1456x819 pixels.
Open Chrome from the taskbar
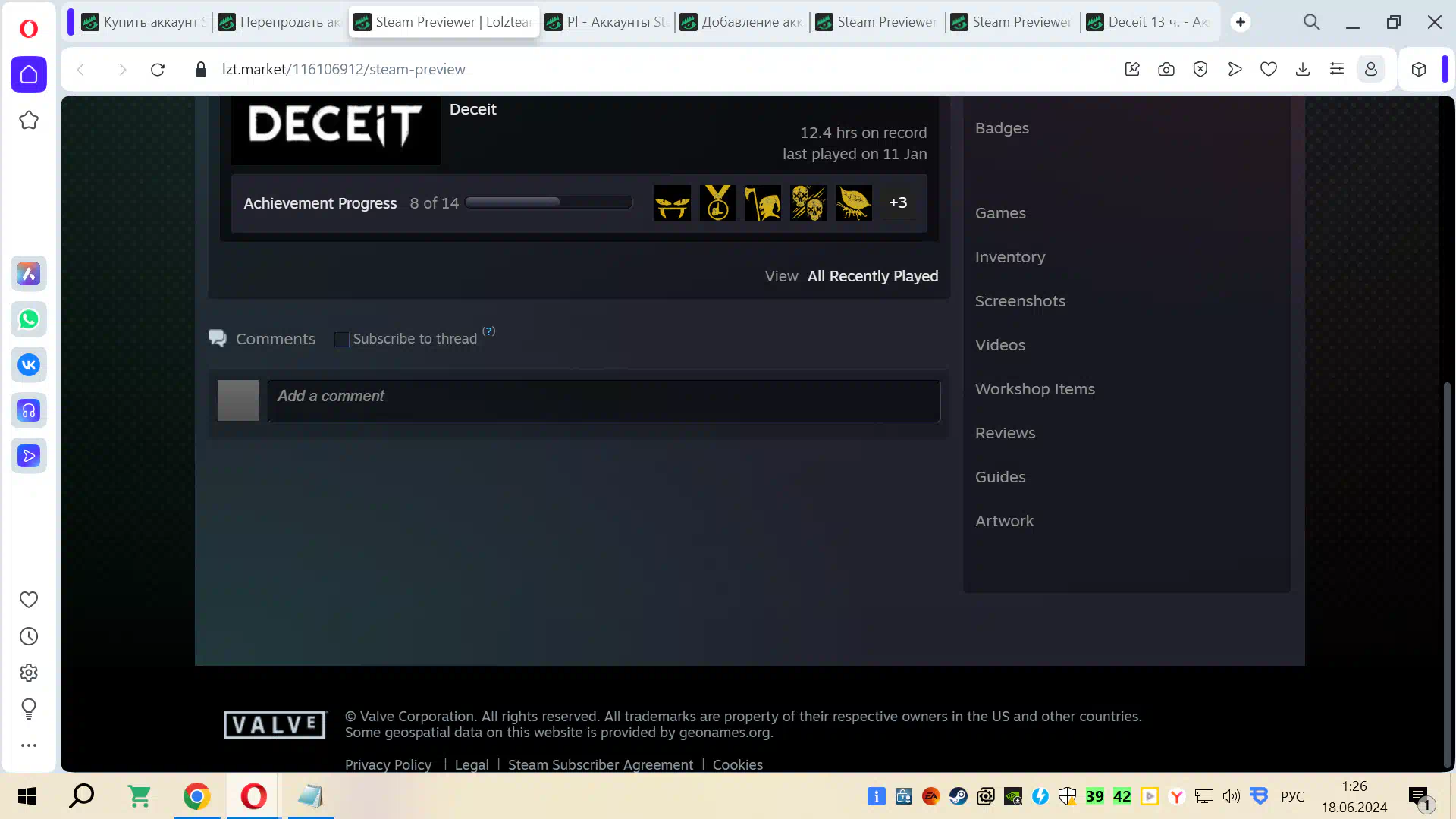[197, 796]
